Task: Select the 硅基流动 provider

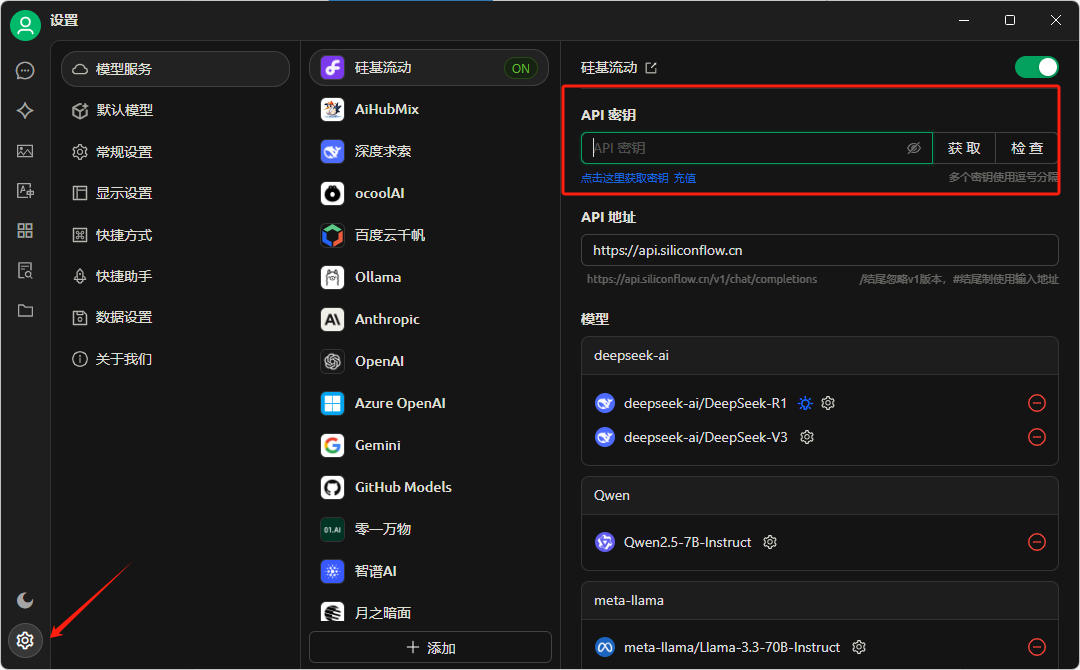Action: 428,67
